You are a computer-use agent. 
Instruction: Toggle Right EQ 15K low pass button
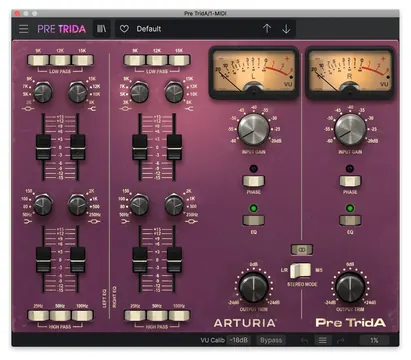tap(179, 60)
